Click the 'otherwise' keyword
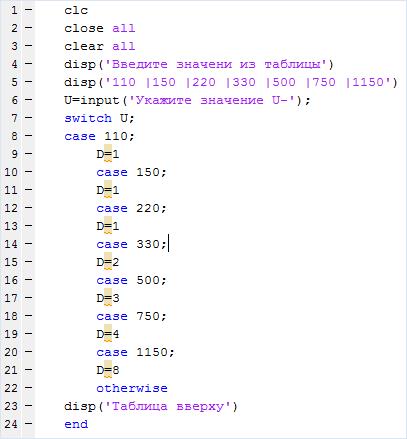The height and width of the screenshot is (439, 407). [x=132, y=388]
